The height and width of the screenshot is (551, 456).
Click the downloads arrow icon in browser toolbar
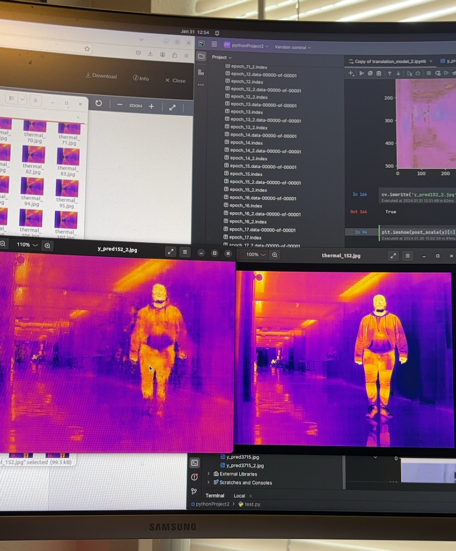[150, 53]
